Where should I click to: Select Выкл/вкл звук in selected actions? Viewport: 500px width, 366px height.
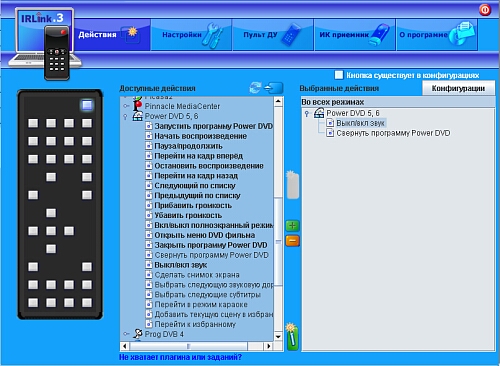360,123
